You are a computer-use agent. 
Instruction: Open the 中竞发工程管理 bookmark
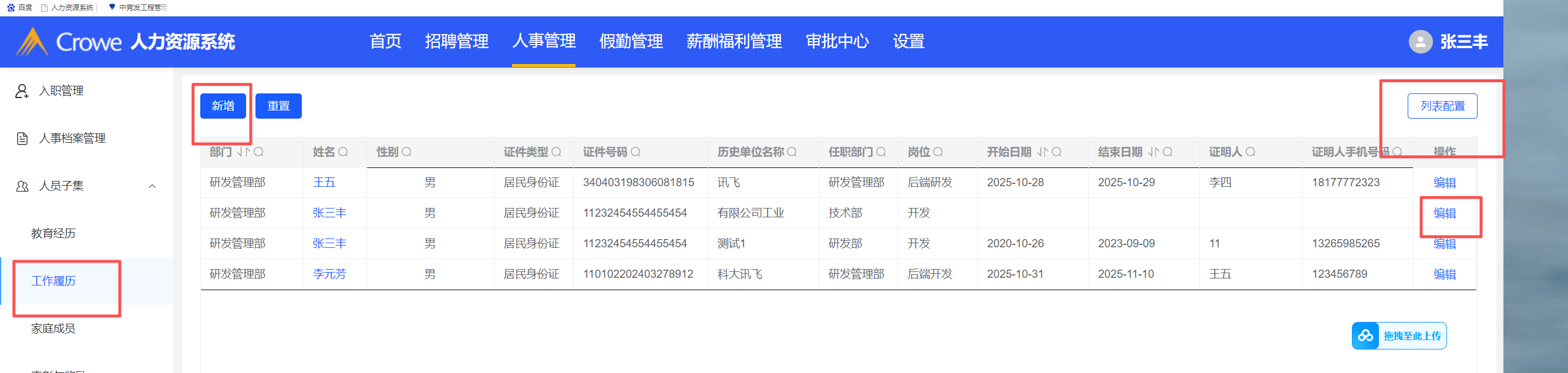click(x=137, y=7)
